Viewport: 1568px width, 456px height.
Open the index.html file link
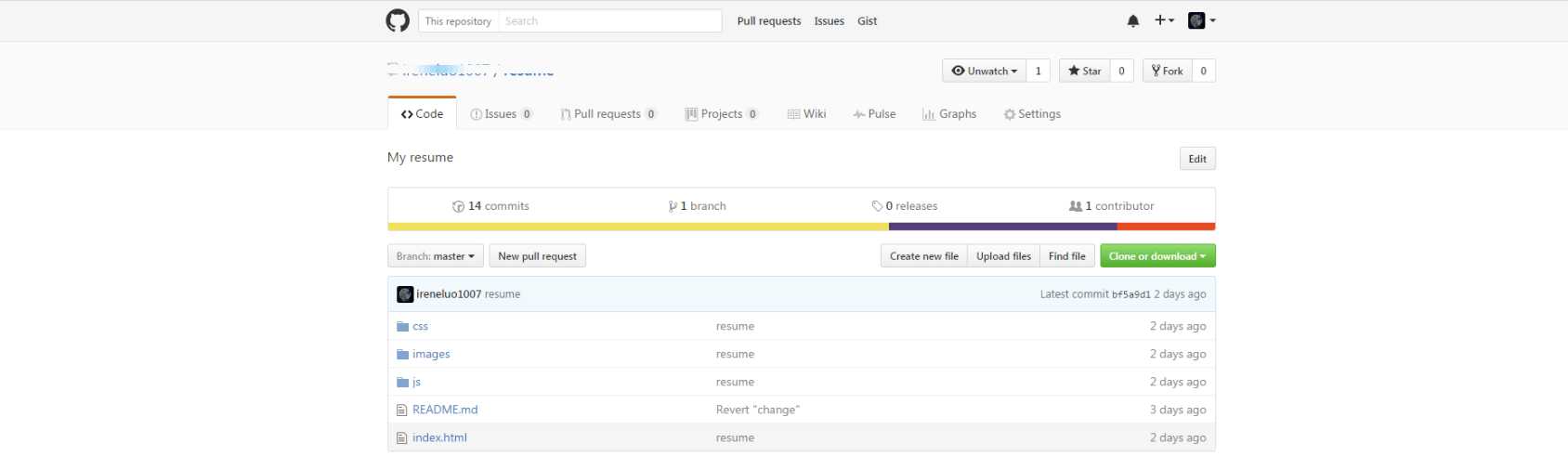[x=439, y=437]
